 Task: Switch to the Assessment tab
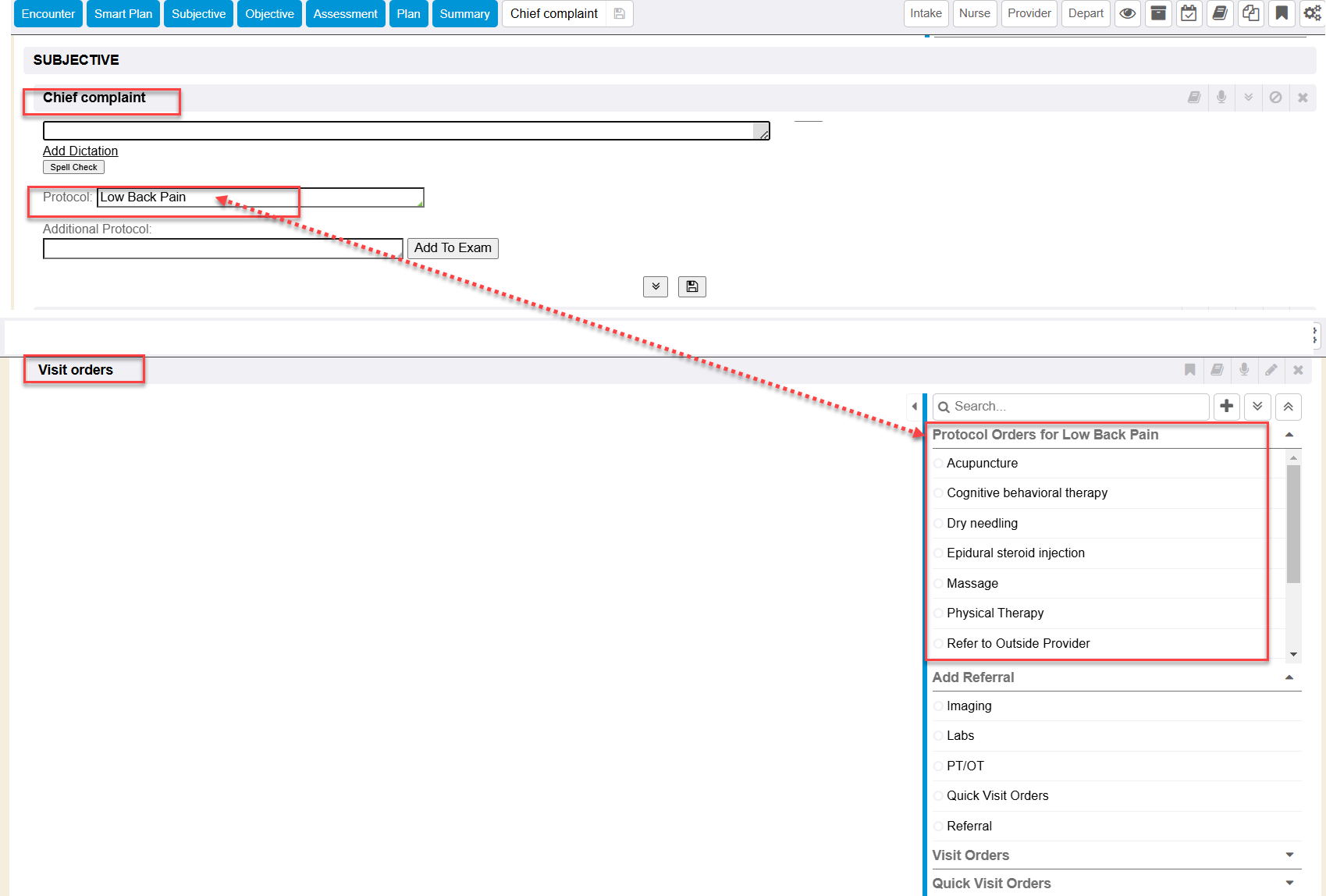(345, 14)
